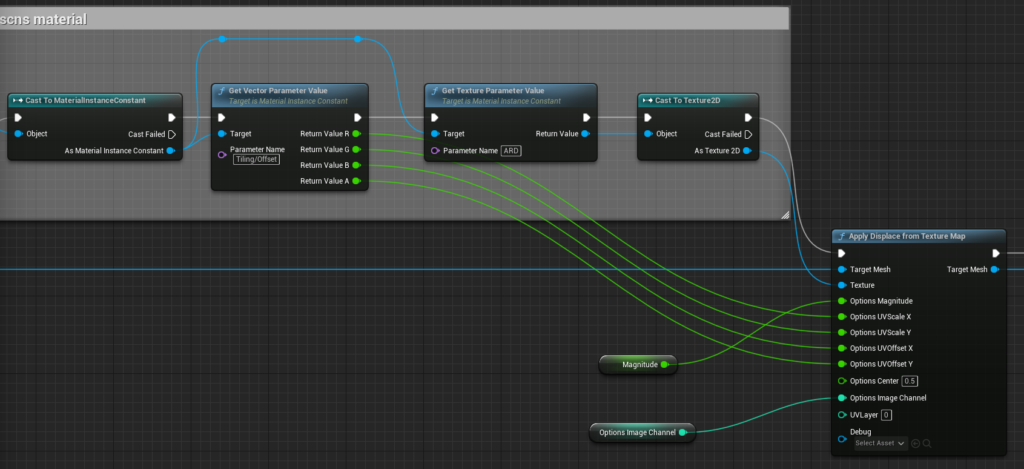Select the Get Texture Parameter Value node title
Image resolution: width=1024 pixels, height=469 pixels.
click(x=492, y=91)
